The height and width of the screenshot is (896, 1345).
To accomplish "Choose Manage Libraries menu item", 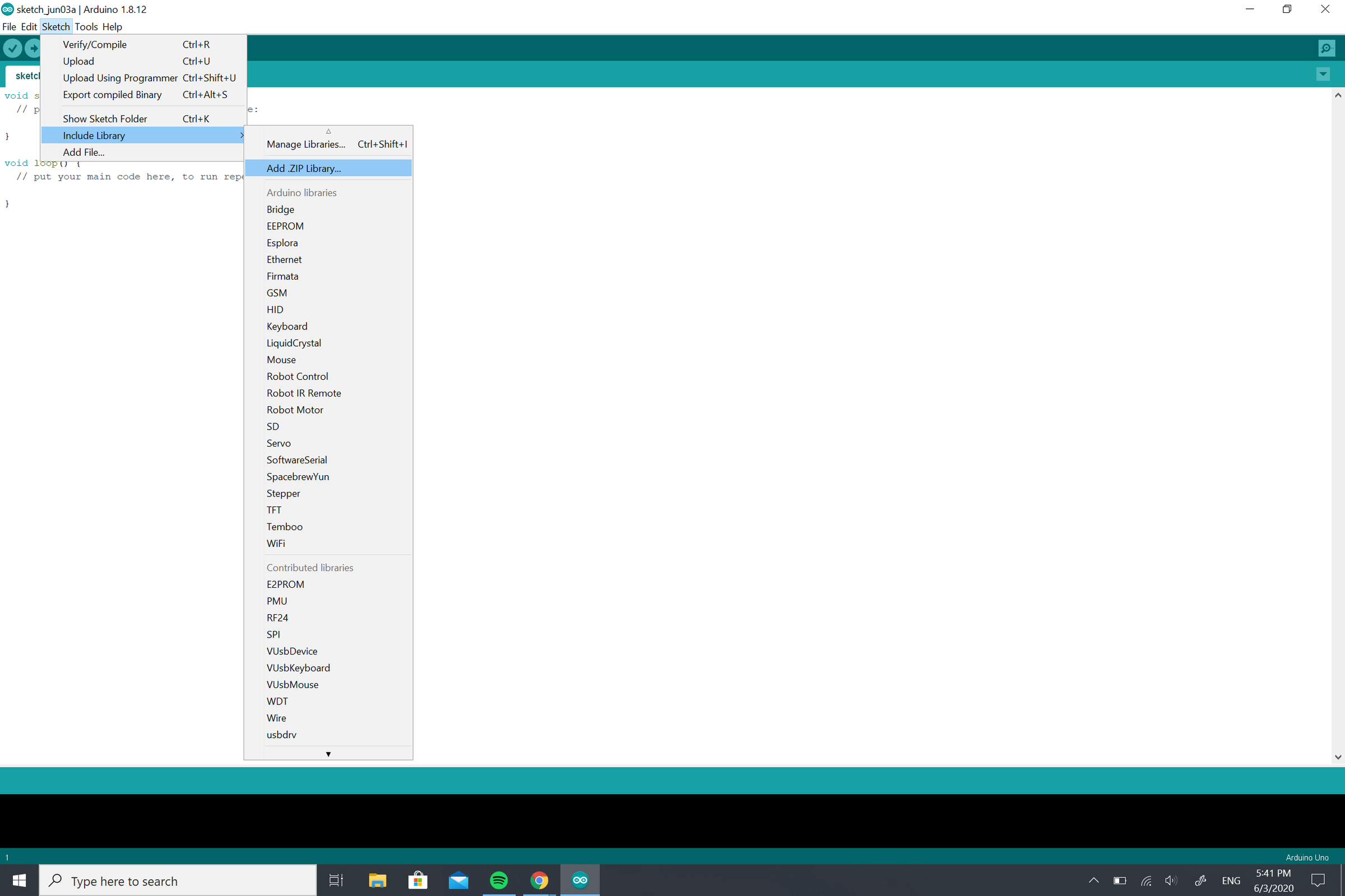I will 305,144.
